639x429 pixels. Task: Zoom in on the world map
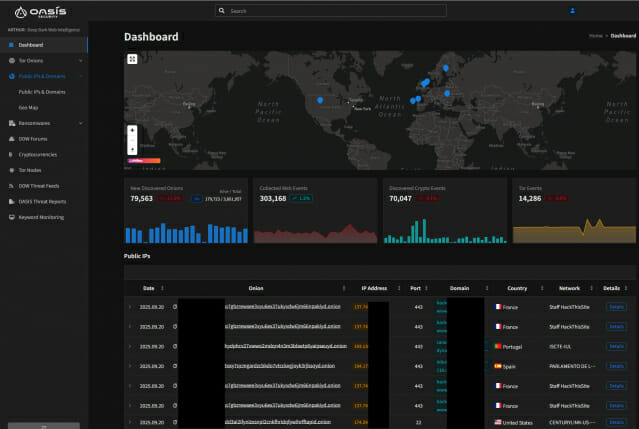[132, 130]
